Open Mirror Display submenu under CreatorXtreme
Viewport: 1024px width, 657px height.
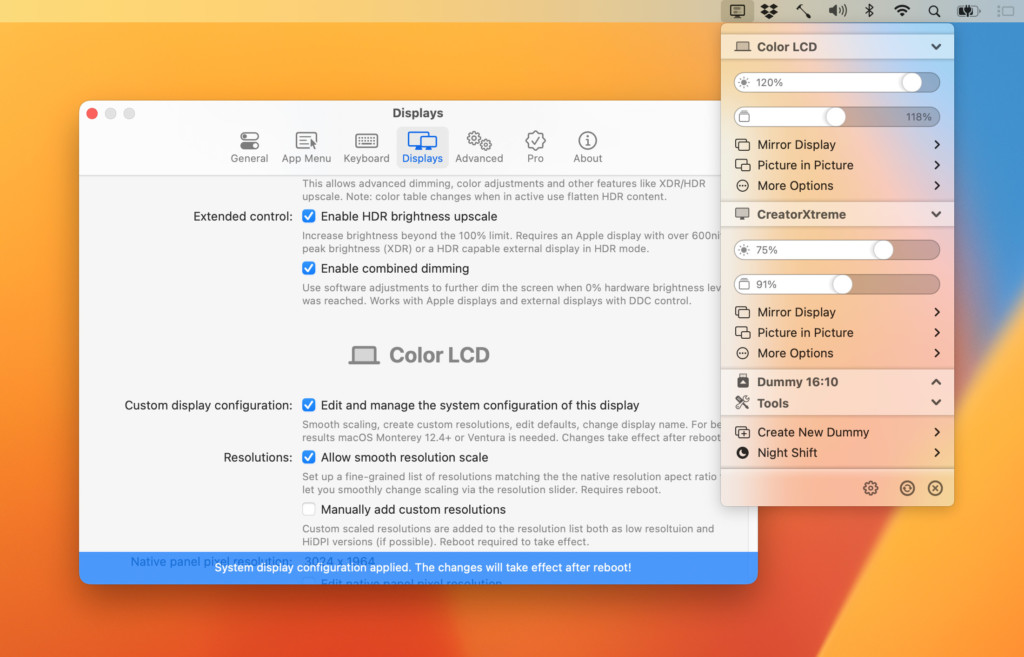click(x=837, y=312)
